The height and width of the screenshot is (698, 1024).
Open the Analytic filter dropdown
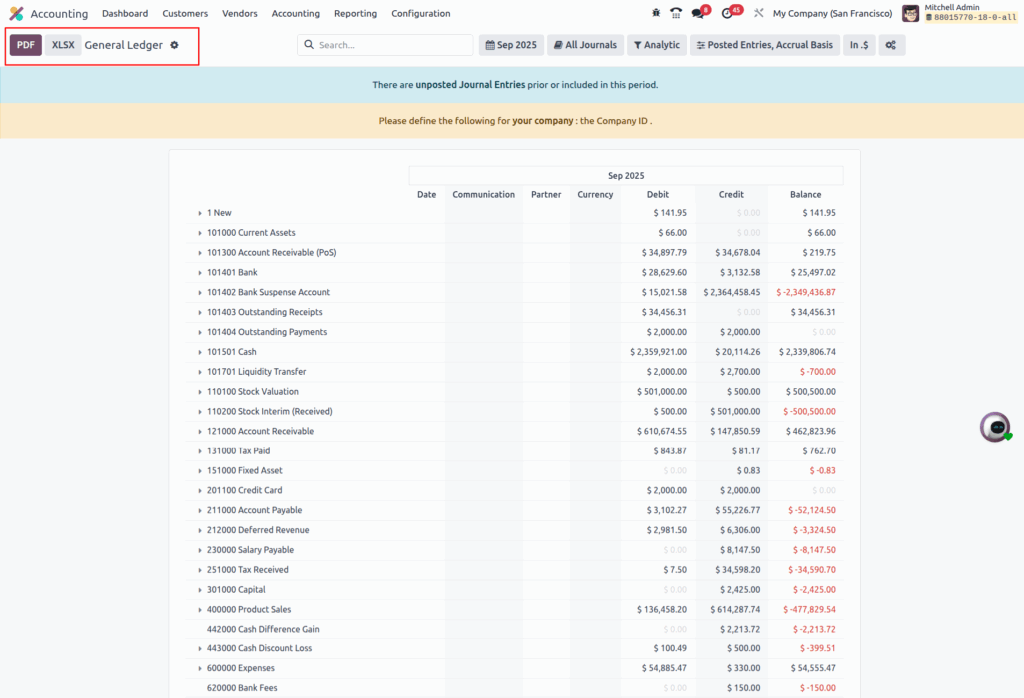click(x=656, y=45)
